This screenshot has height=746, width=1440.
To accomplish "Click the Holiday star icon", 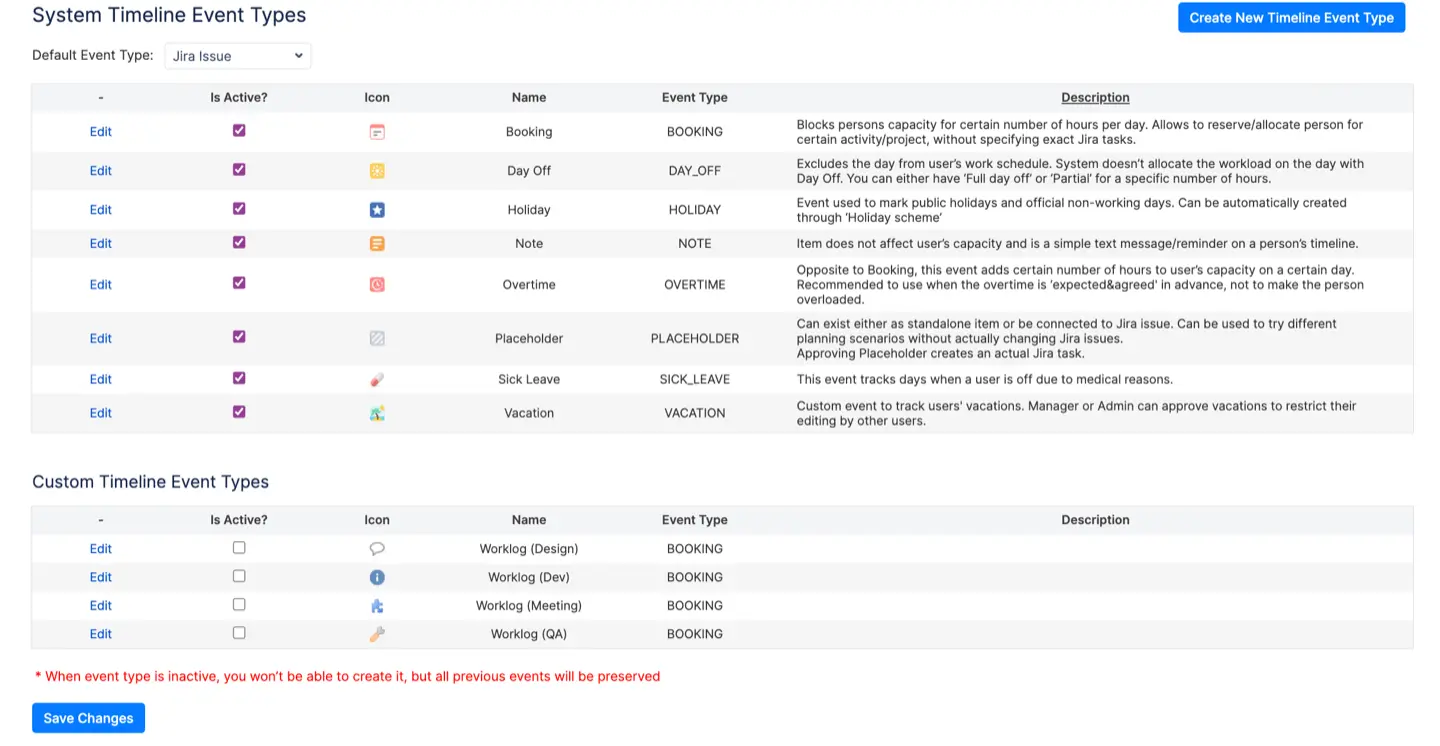I will 377,210.
